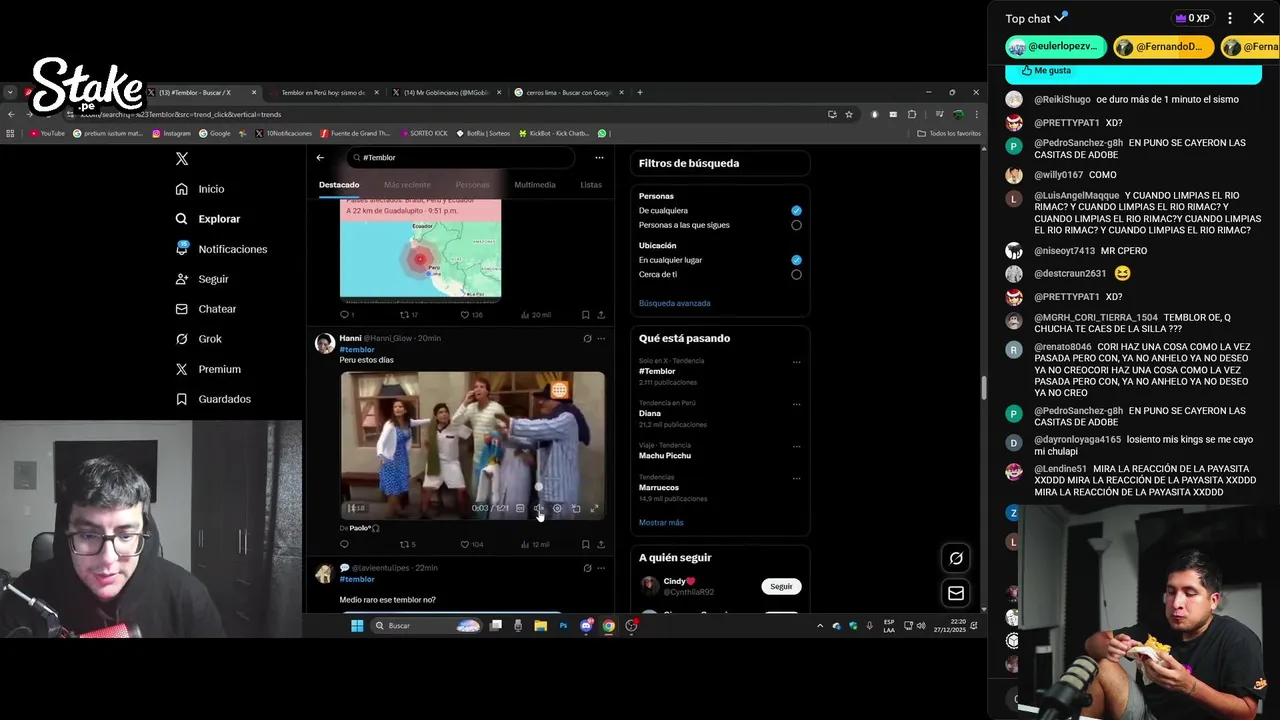
Task: Open Grok in the sidebar
Action: click(198, 339)
